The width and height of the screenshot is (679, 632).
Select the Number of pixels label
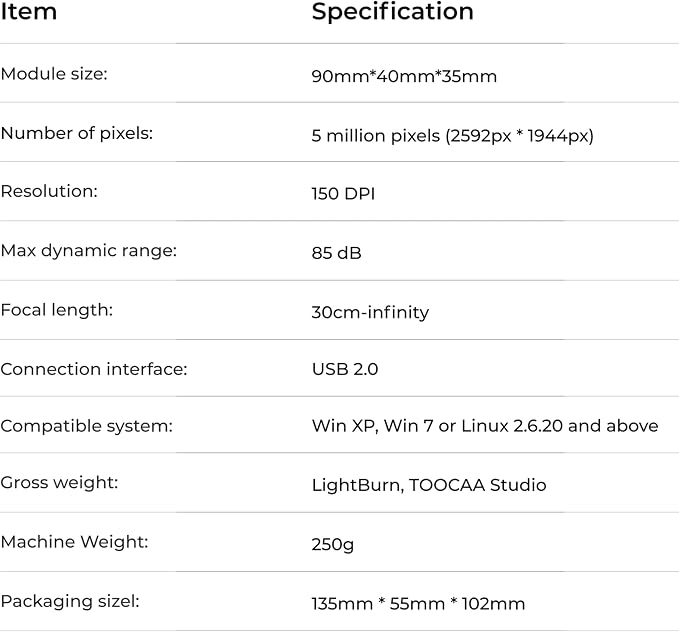[x=77, y=133]
